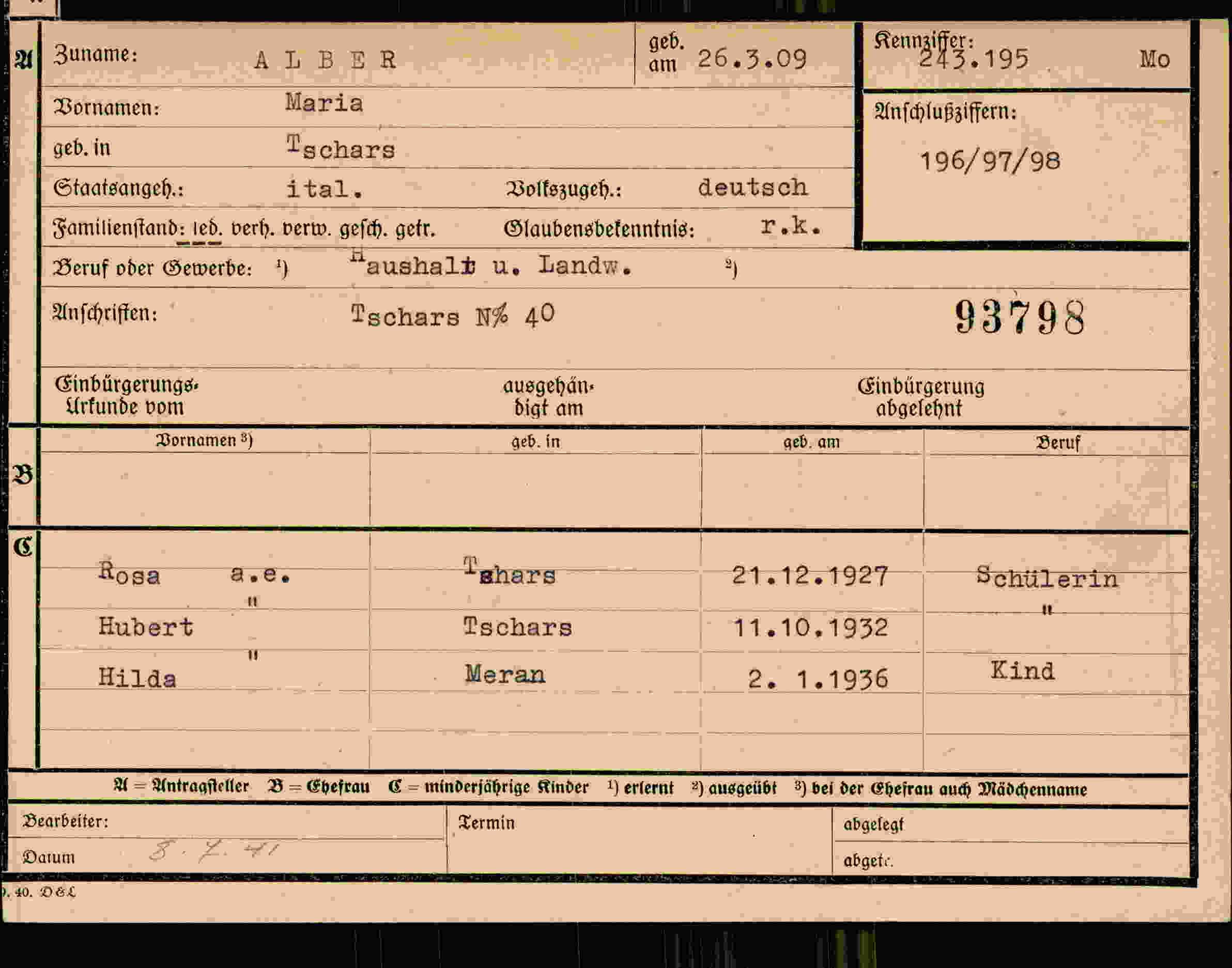The image size is (1232, 968).
Task: Click the 'Zuname:' field label
Action: [x=95, y=54]
